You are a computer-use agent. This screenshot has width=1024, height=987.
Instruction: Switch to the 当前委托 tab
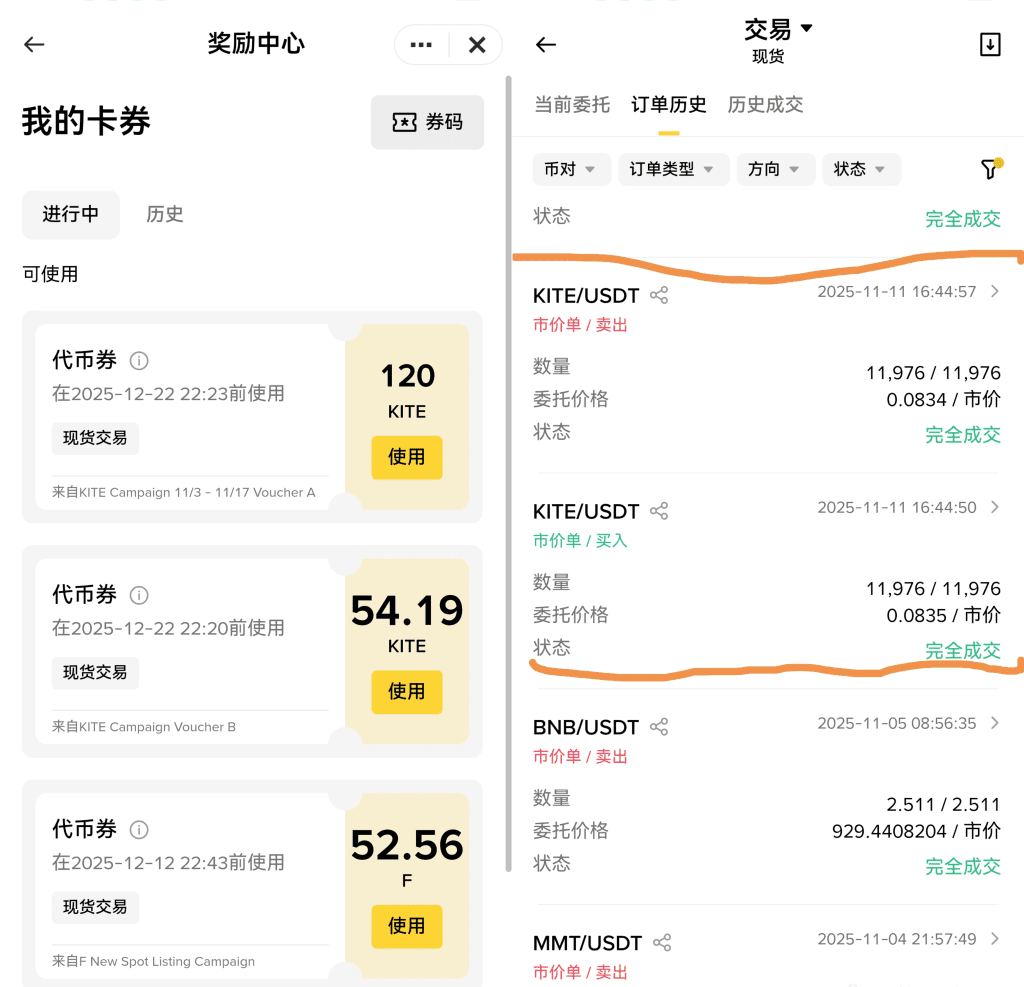pyautogui.click(x=571, y=105)
